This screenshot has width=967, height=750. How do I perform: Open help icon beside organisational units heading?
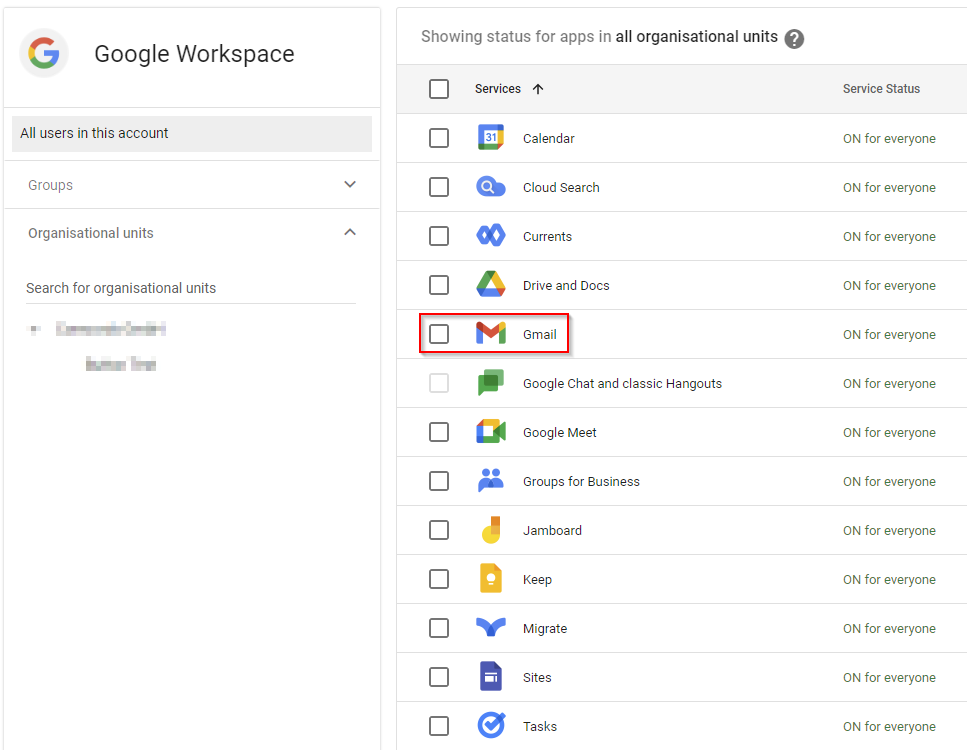click(x=794, y=38)
